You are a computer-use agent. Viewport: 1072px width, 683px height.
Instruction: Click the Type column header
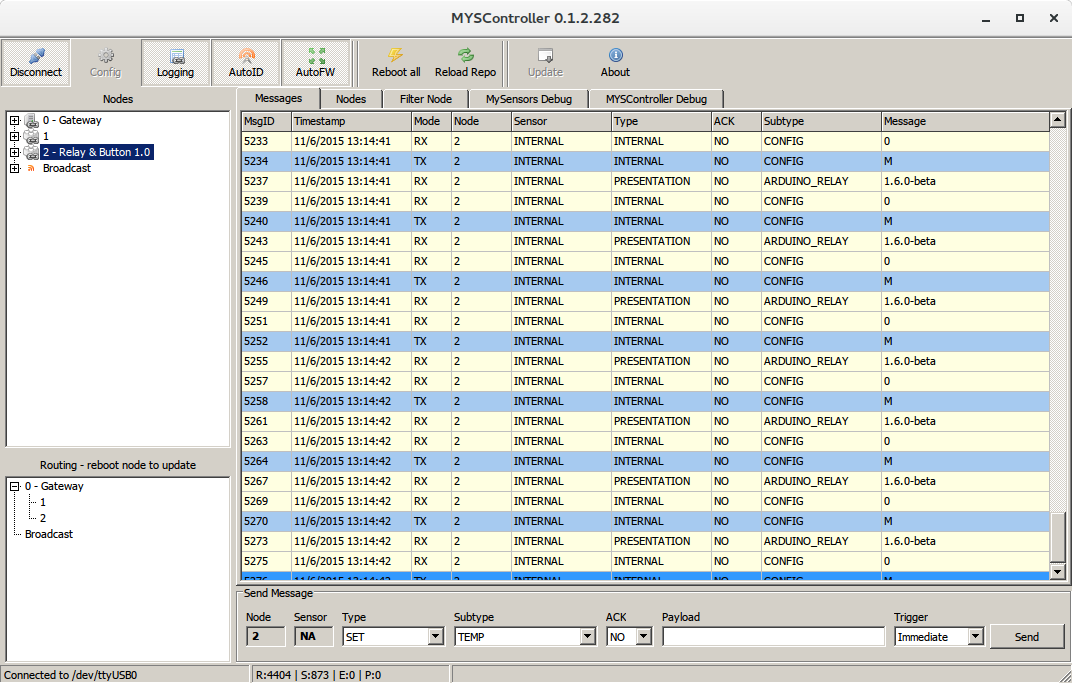click(660, 121)
